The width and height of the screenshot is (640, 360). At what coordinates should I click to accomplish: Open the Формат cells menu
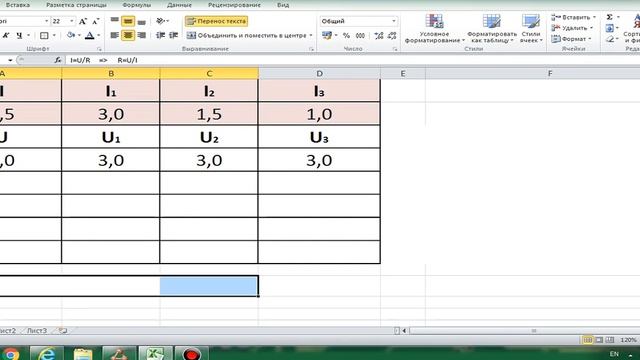point(571,39)
